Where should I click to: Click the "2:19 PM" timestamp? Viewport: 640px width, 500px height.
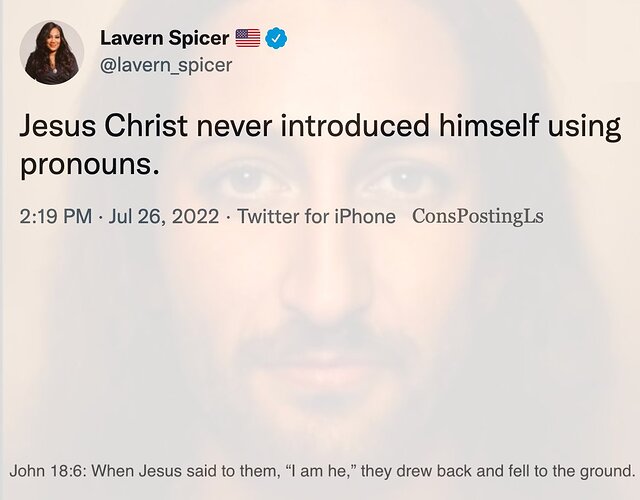point(57,216)
